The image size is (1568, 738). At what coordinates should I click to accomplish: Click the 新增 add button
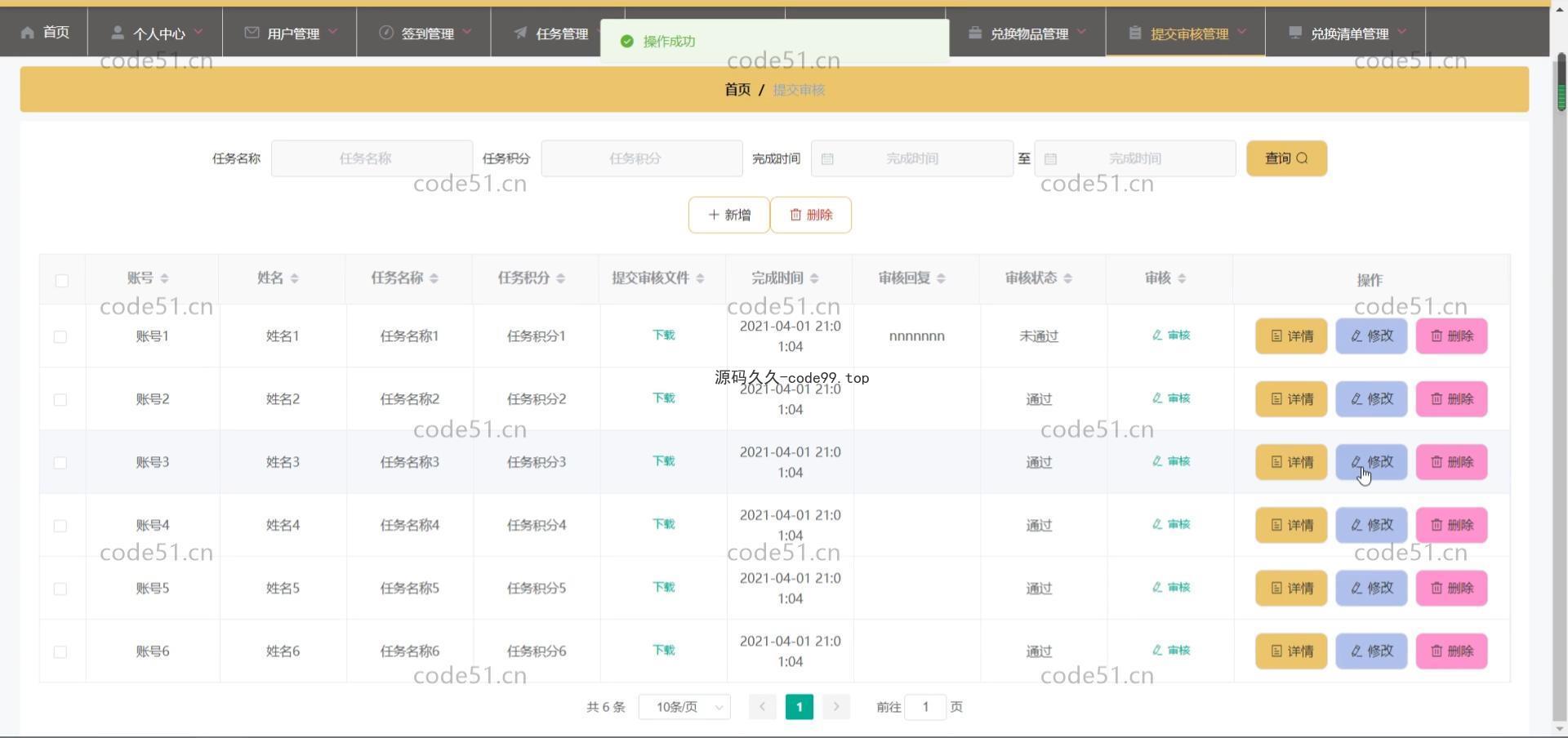(728, 215)
